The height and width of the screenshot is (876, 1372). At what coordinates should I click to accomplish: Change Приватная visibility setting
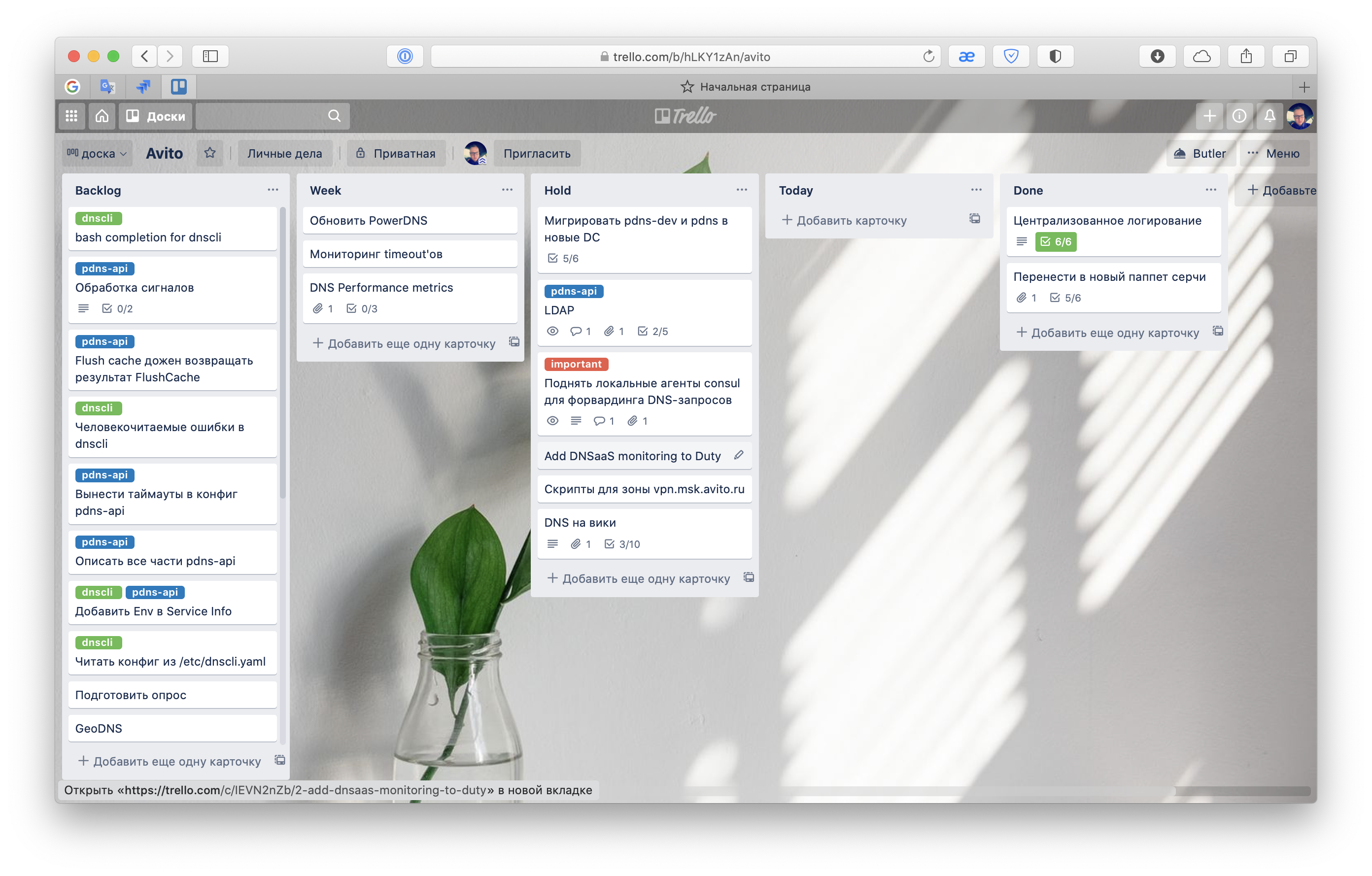(396, 153)
